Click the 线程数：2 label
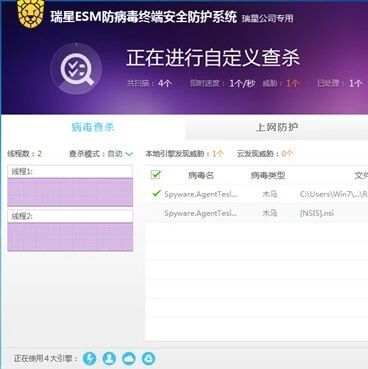Image resolution: width=368 pixels, height=369 pixels. point(24,154)
